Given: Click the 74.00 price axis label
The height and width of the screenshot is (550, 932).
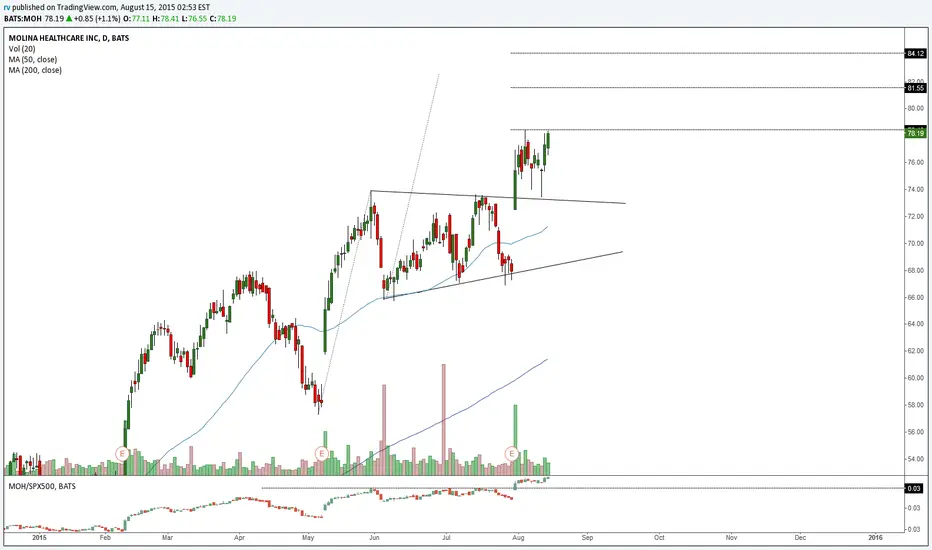Looking at the screenshot, I should (915, 189).
